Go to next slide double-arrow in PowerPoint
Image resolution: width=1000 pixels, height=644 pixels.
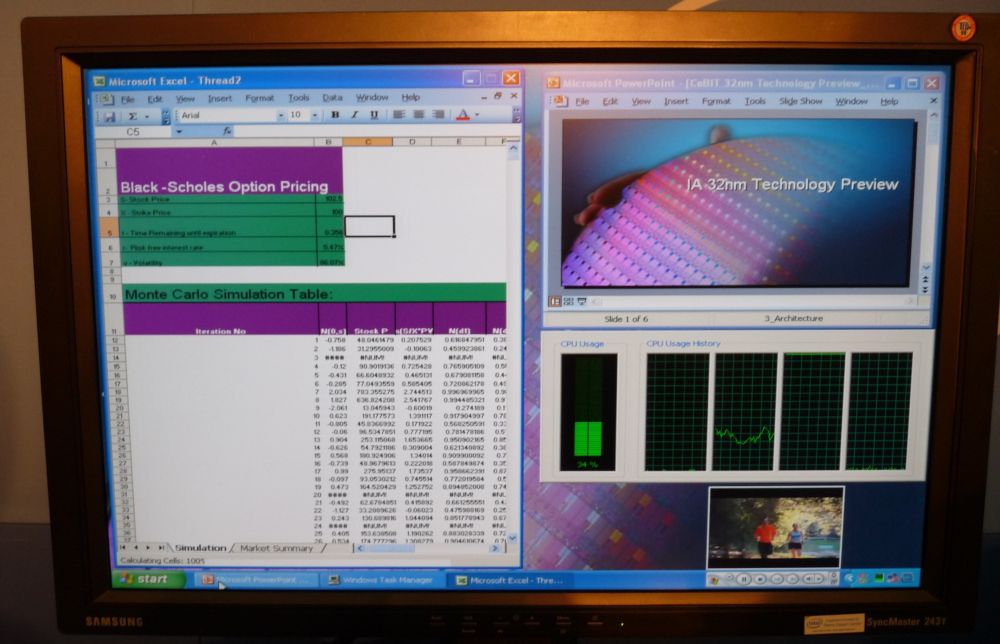point(925,289)
